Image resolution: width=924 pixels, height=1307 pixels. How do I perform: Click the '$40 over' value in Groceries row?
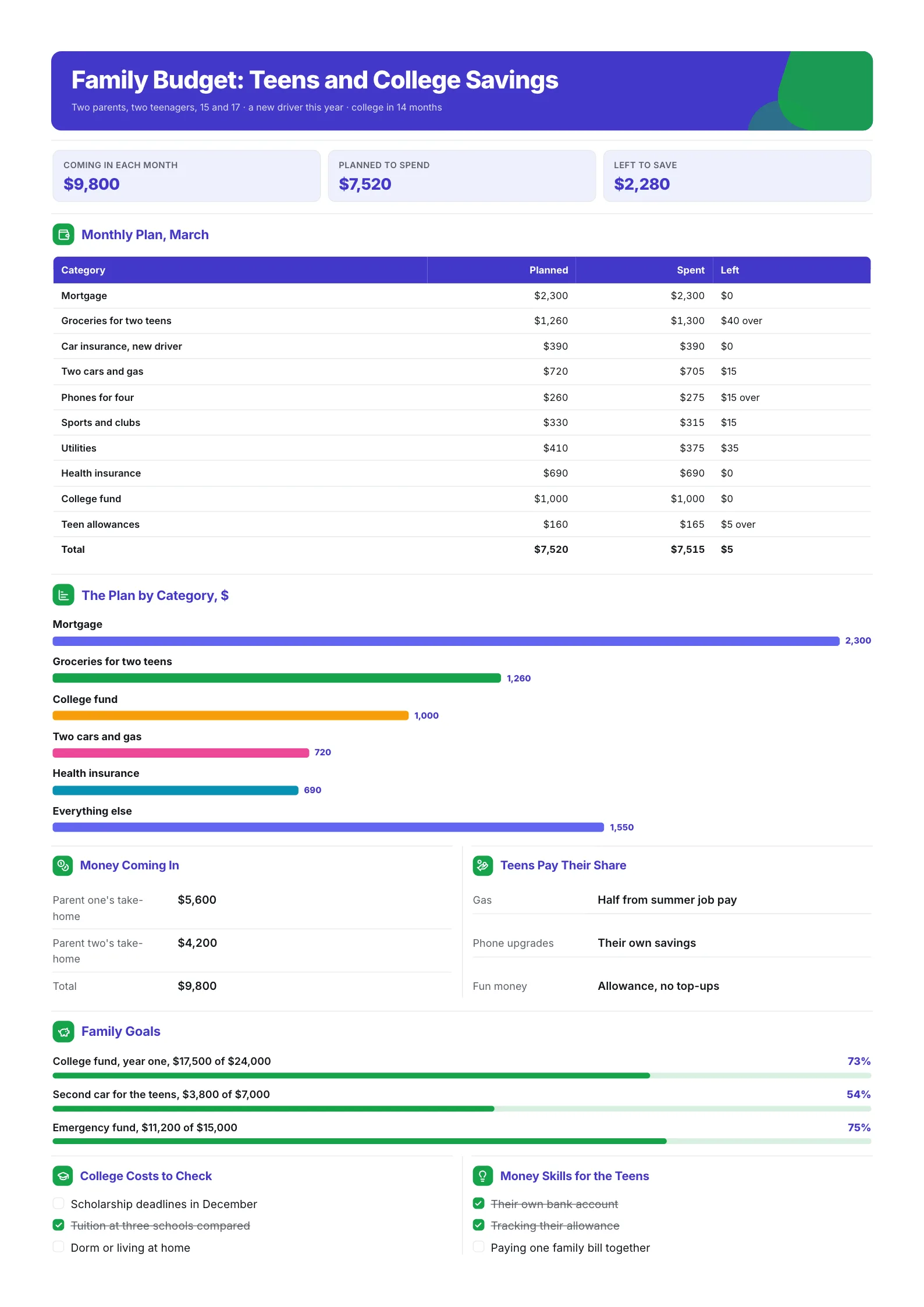[741, 321]
